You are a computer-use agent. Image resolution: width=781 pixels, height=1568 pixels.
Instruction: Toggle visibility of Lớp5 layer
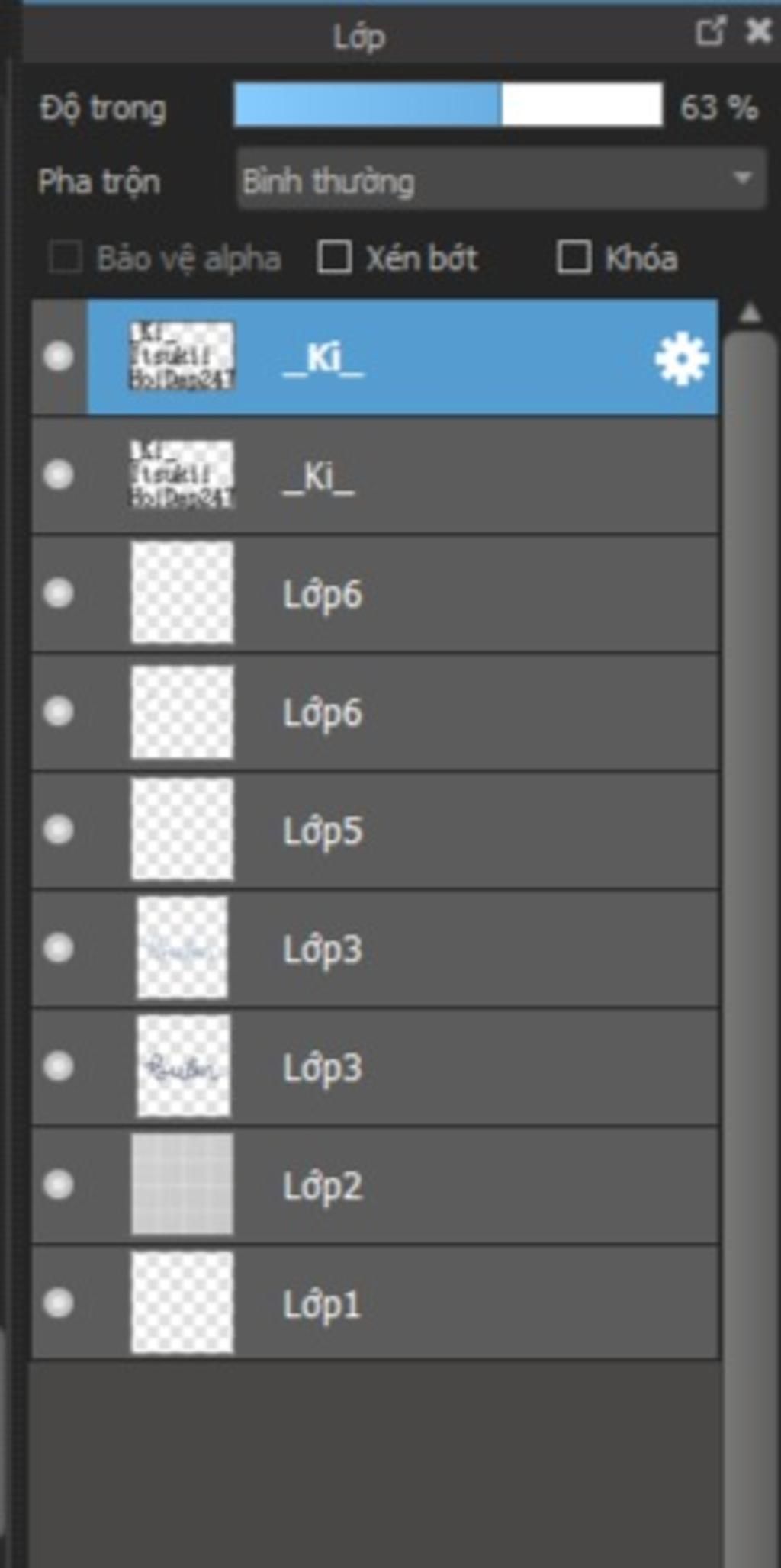coord(59,829)
